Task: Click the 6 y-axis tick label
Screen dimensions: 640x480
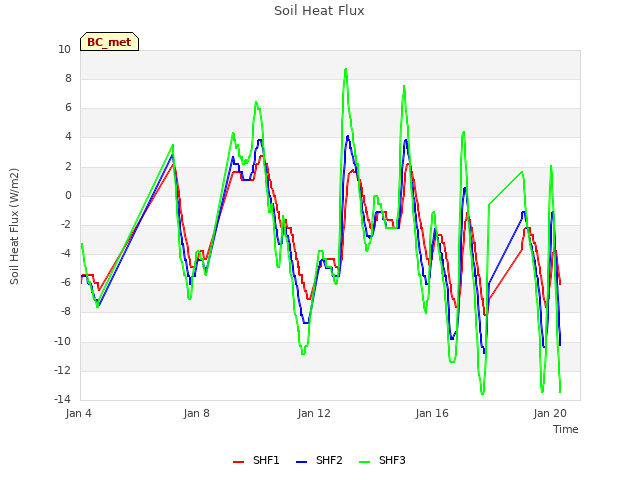Action: click(x=68, y=107)
